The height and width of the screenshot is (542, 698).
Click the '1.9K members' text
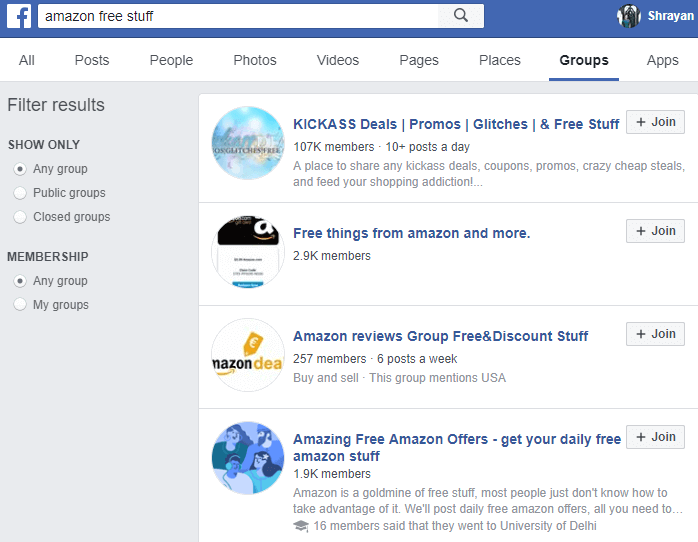pos(332,474)
